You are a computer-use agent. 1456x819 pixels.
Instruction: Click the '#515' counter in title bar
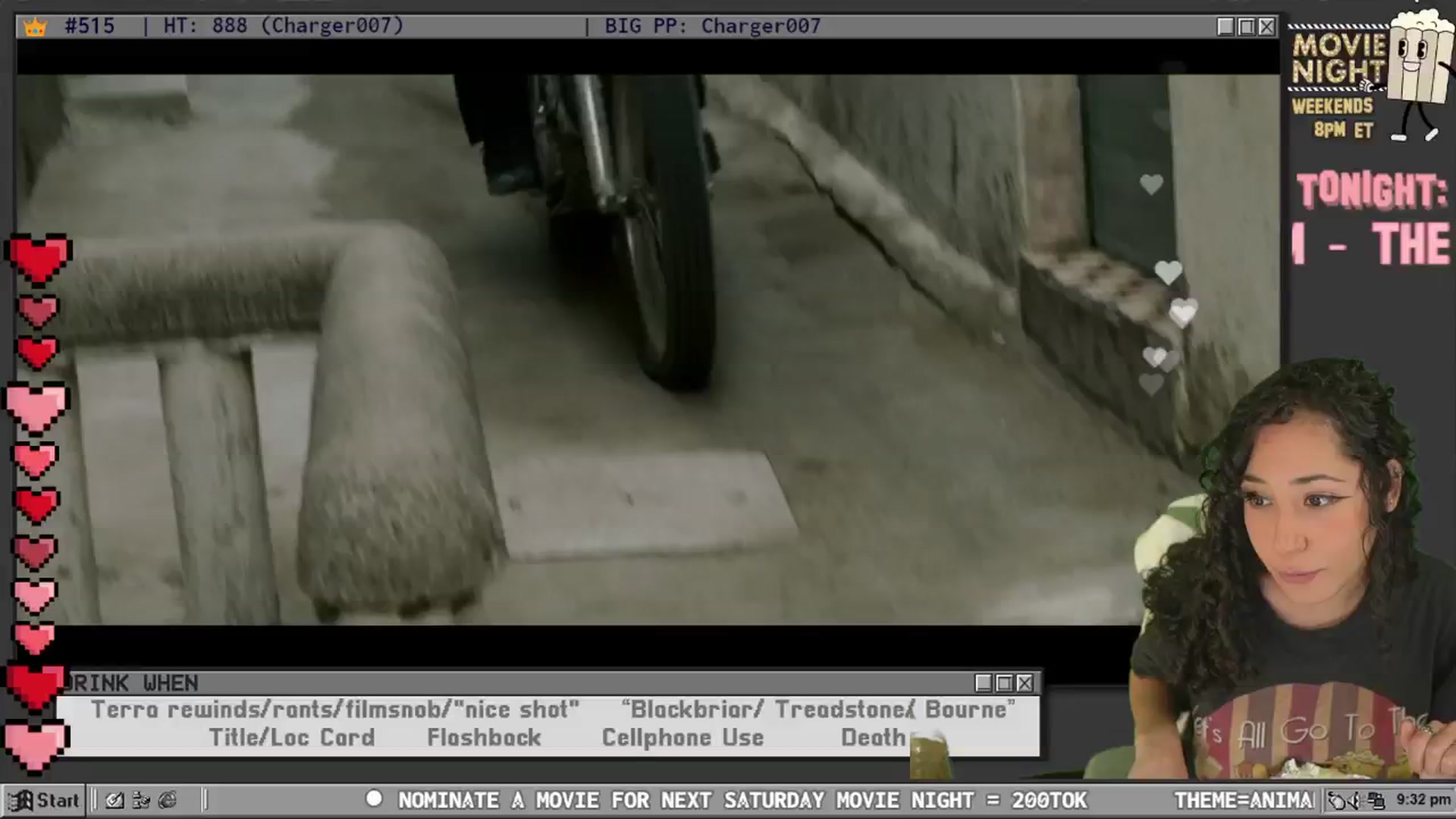pyautogui.click(x=89, y=27)
